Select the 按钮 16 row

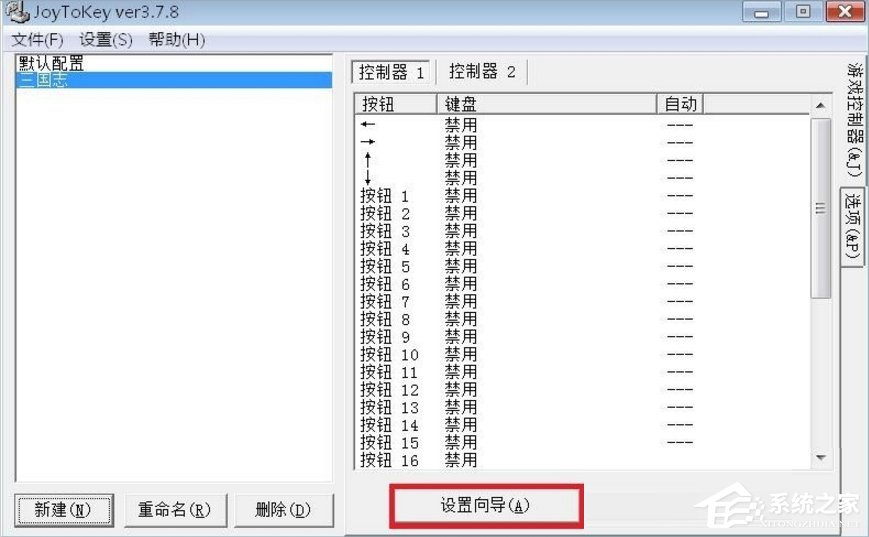(x=582, y=460)
